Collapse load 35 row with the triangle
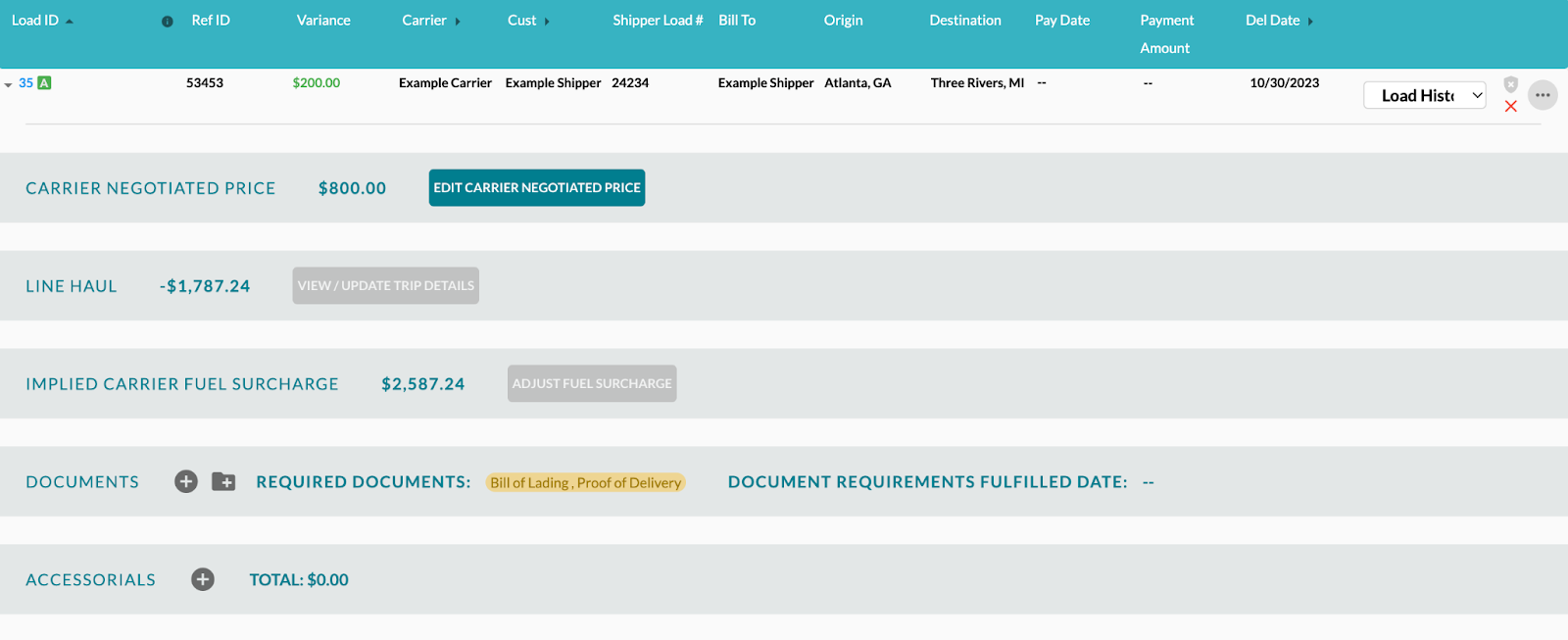Viewport: 1568px width, 640px height. point(9,85)
